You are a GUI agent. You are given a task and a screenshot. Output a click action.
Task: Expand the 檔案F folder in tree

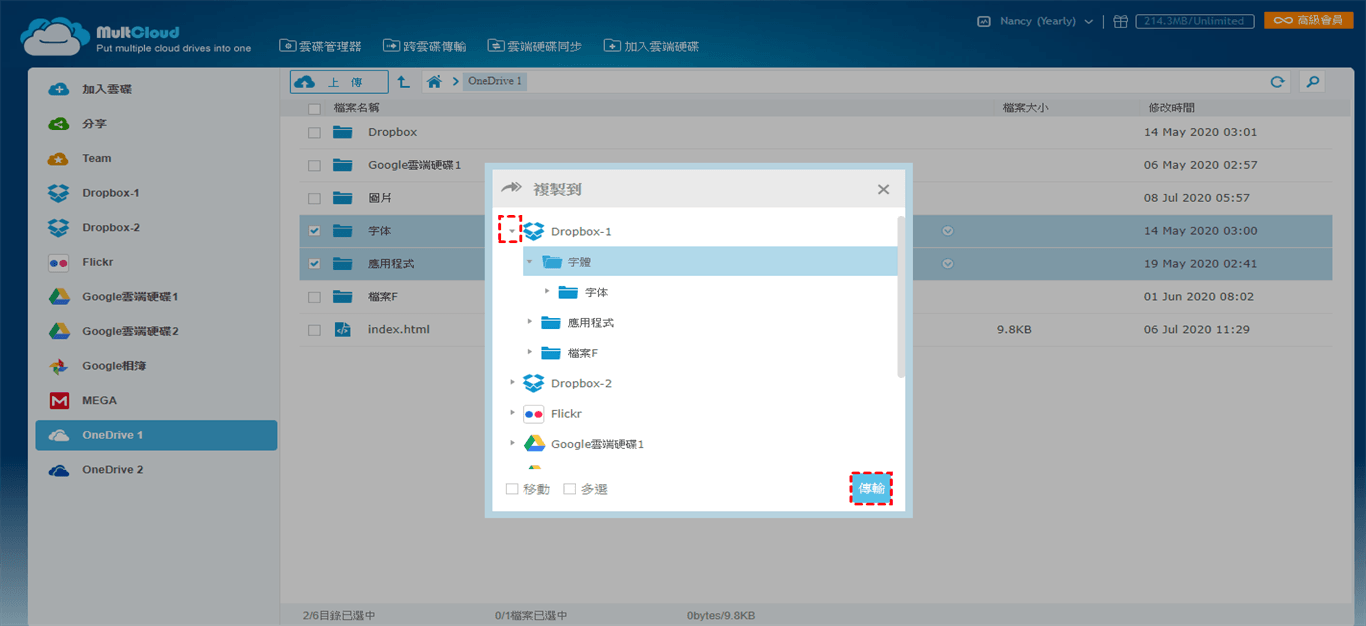[x=529, y=352]
